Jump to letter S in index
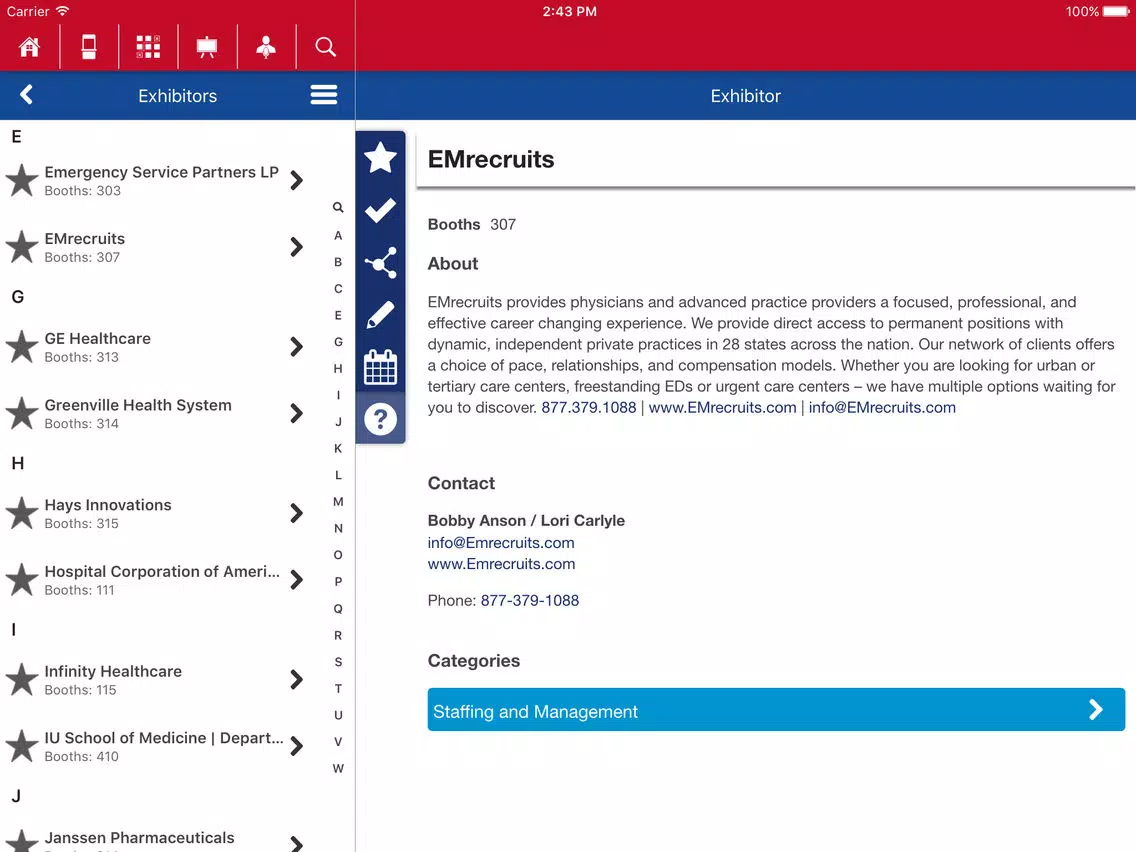This screenshot has width=1136, height=852. click(x=338, y=661)
